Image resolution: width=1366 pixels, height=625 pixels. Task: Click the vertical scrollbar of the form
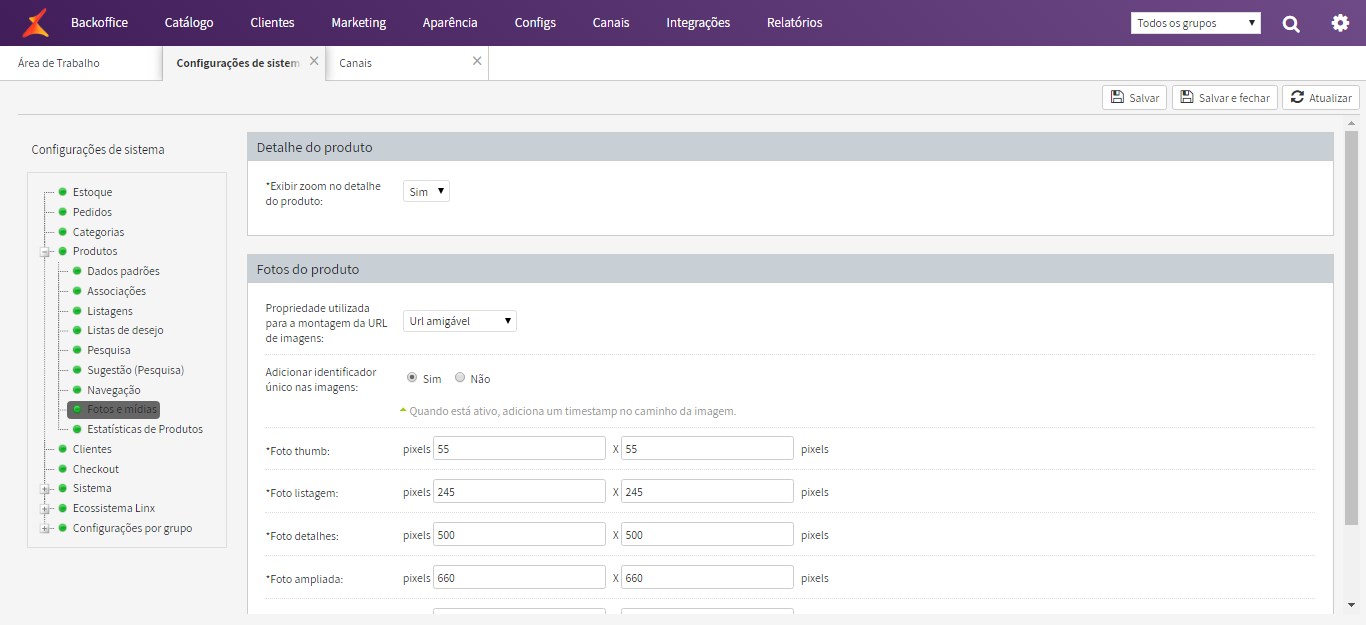point(1351,327)
